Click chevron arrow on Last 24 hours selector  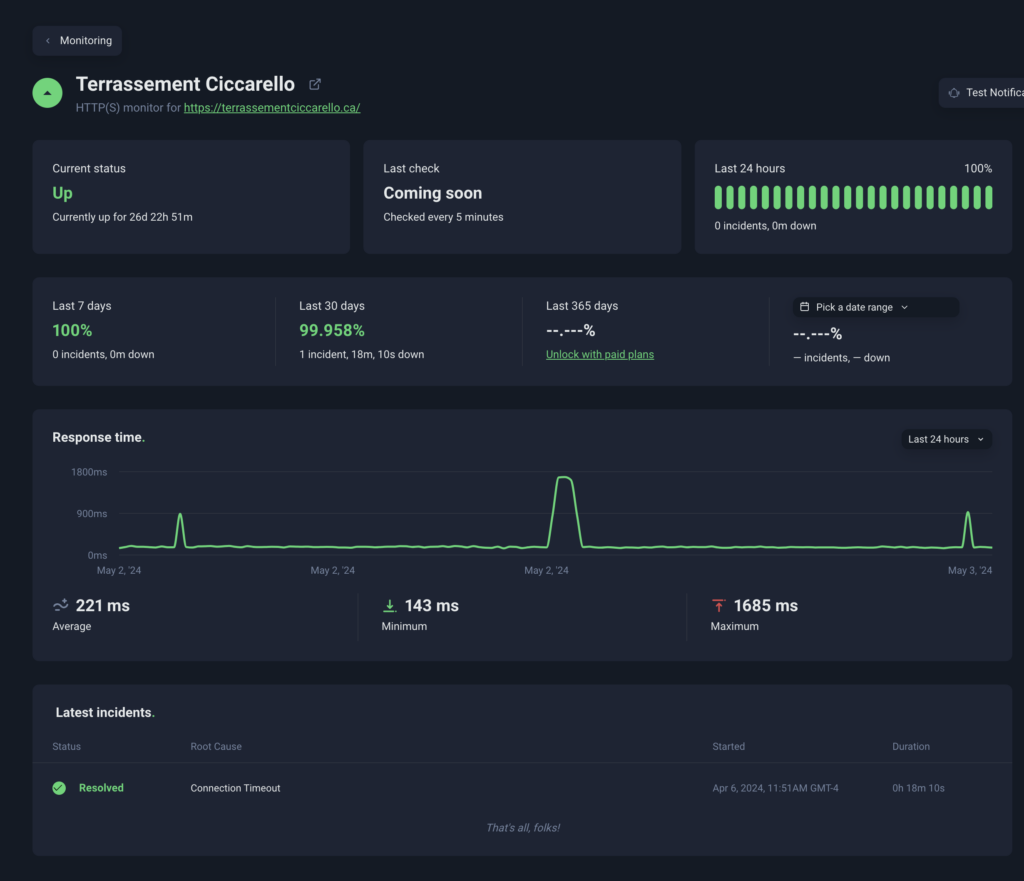[x=980, y=439]
